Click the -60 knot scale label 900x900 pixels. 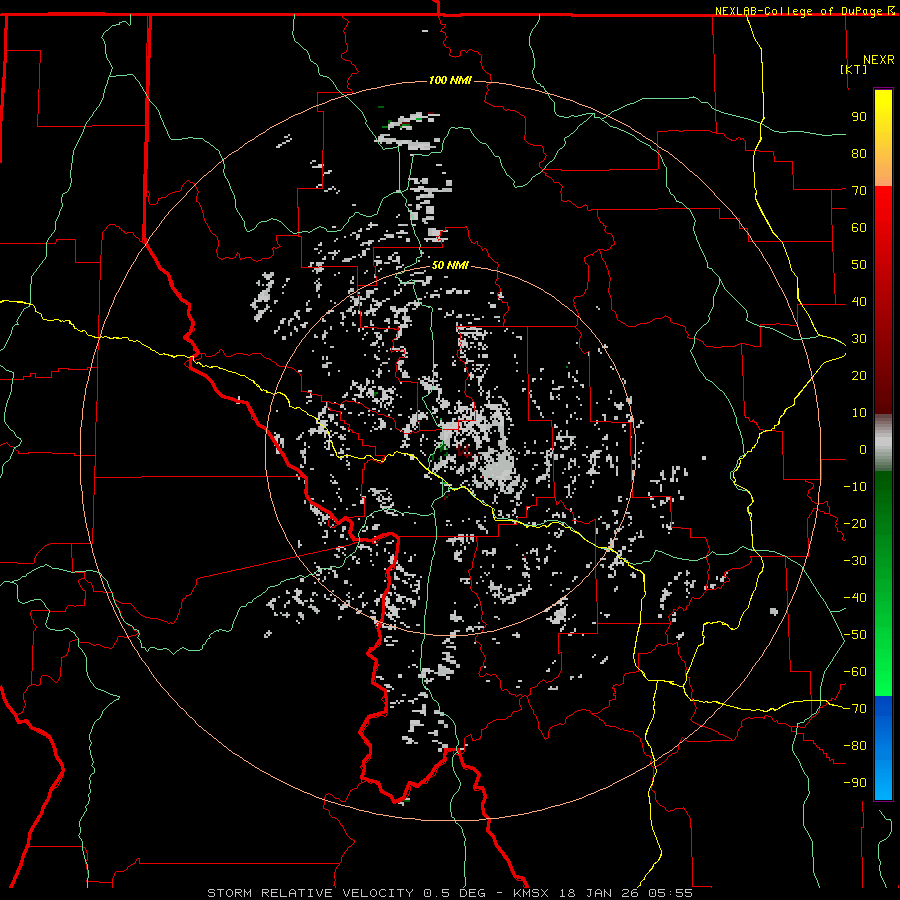[855, 672]
